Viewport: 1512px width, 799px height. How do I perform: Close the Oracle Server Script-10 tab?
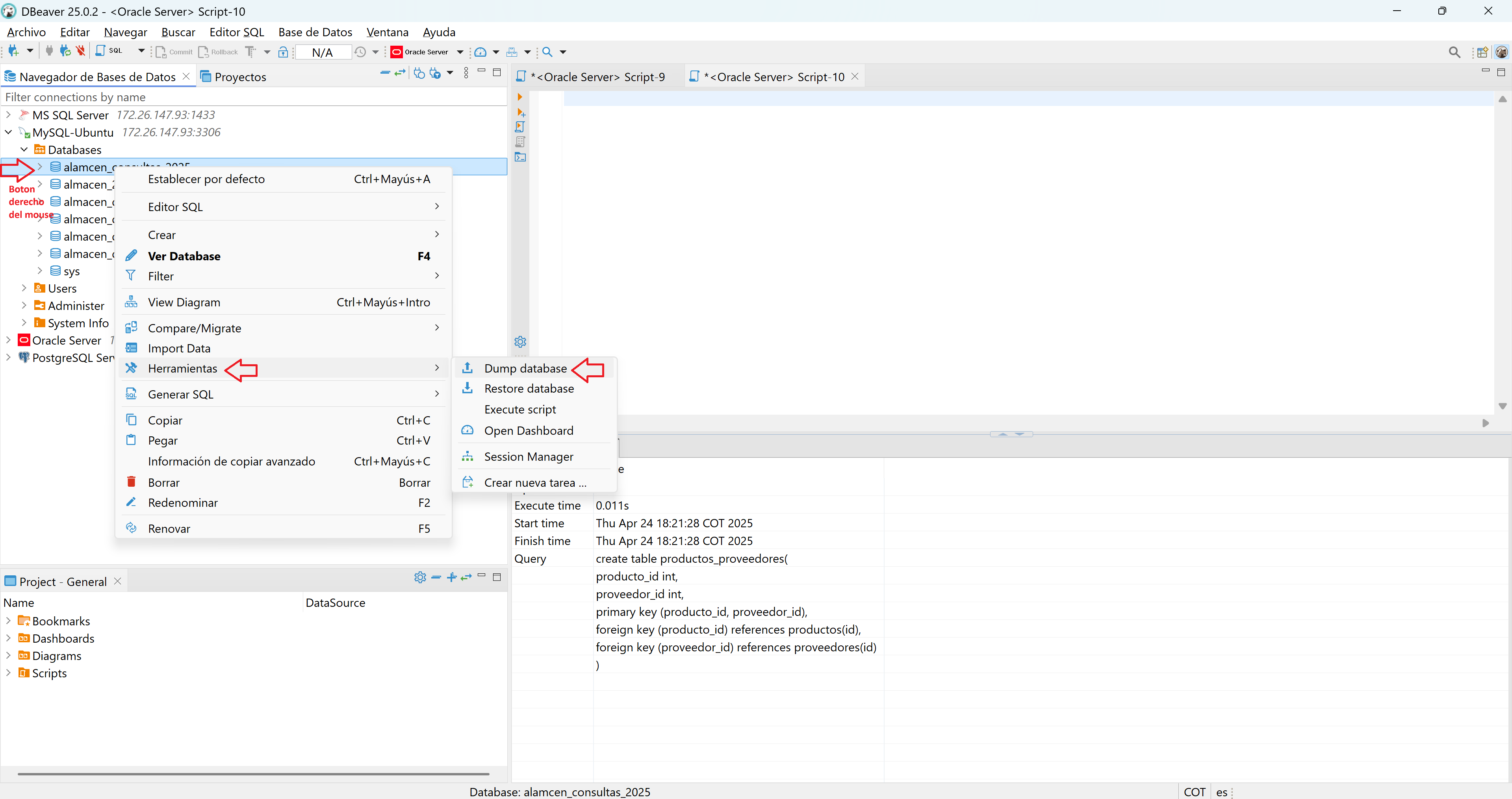click(855, 76)
